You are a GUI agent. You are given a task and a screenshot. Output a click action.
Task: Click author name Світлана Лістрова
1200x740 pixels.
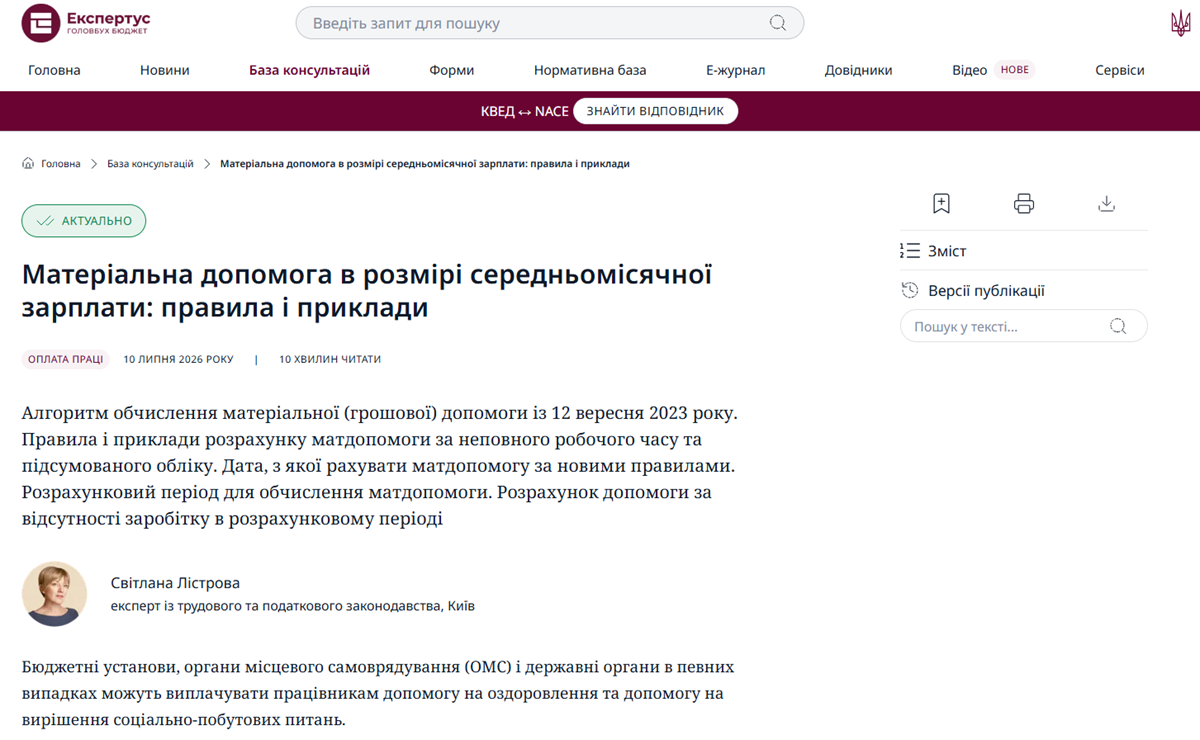176,583
